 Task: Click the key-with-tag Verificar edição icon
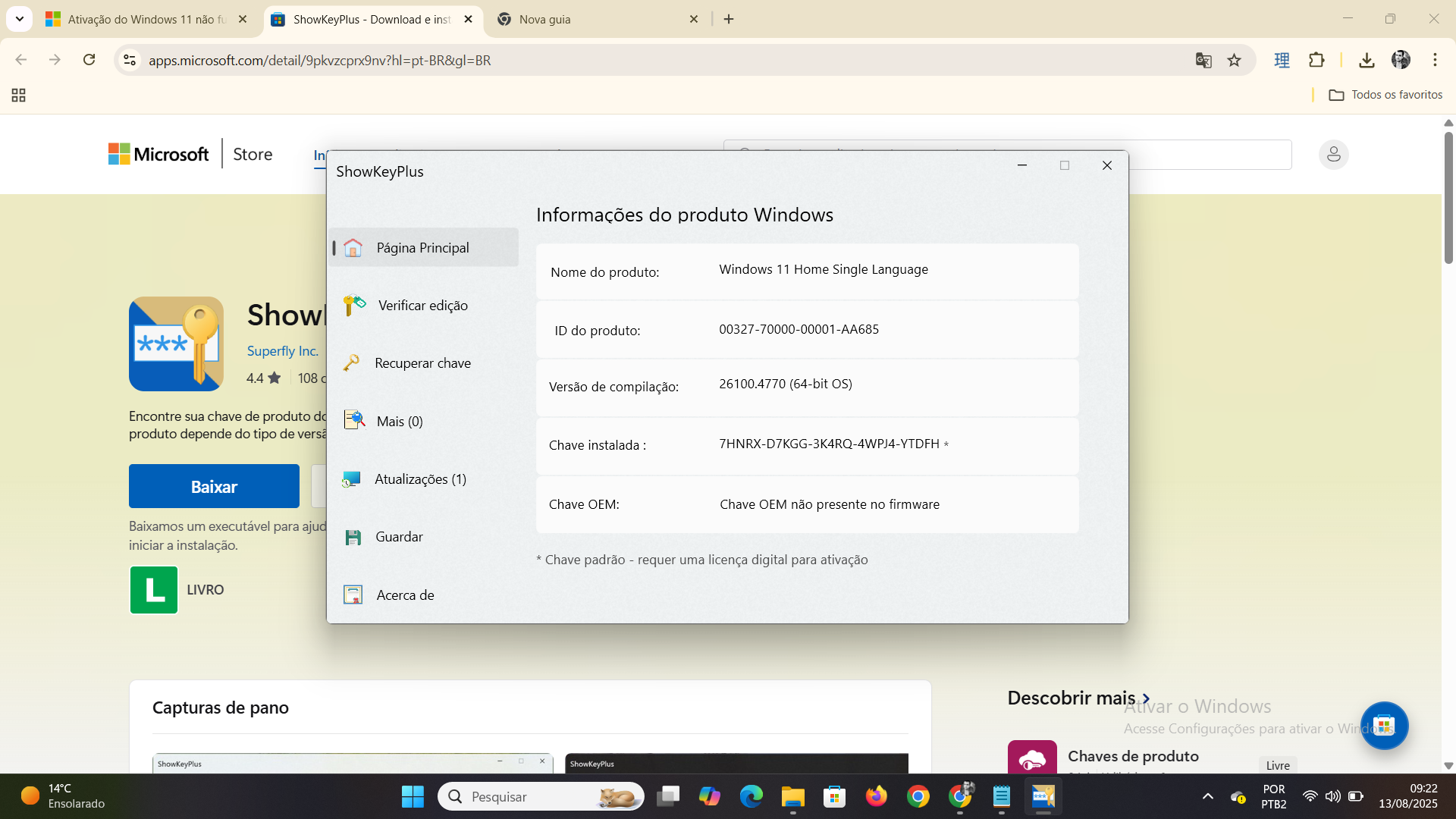click(x=353, y=305)
